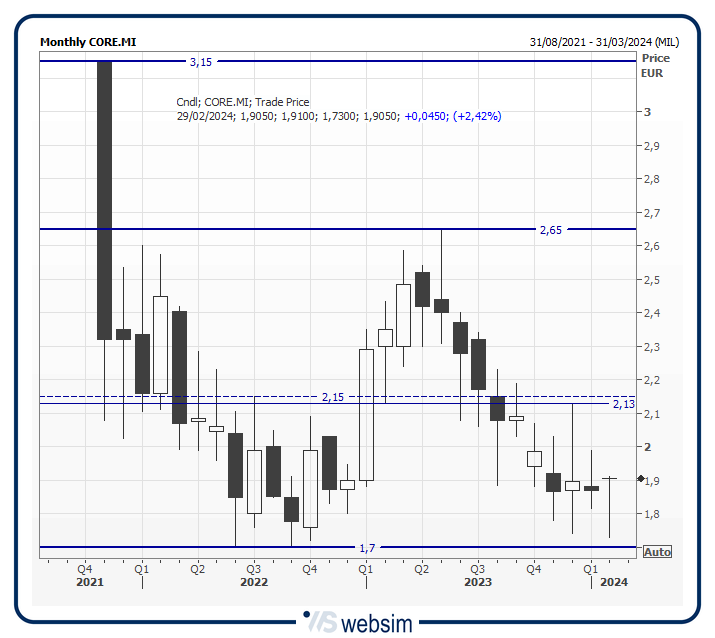Click the 3,15 resistance line label

pos(200,62)
